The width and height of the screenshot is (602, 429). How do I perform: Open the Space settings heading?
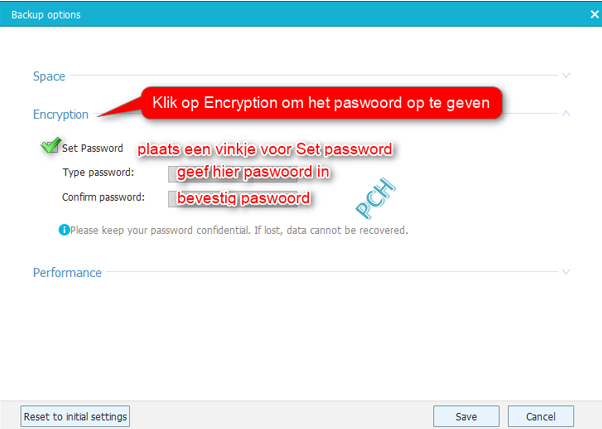pos(49,76)
